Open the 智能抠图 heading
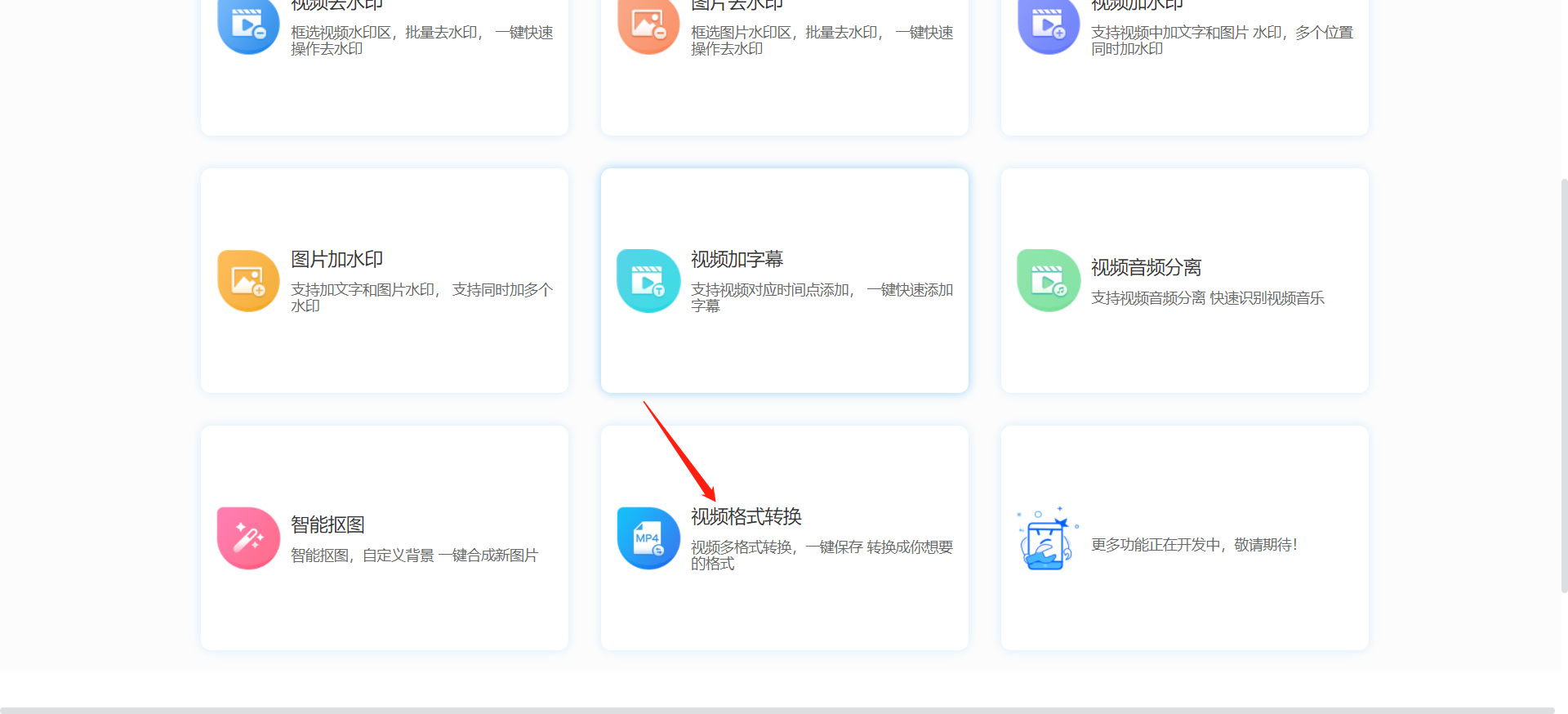This screenshot has height=714, width=1568. pyautogui.click(x=327, y=525)
